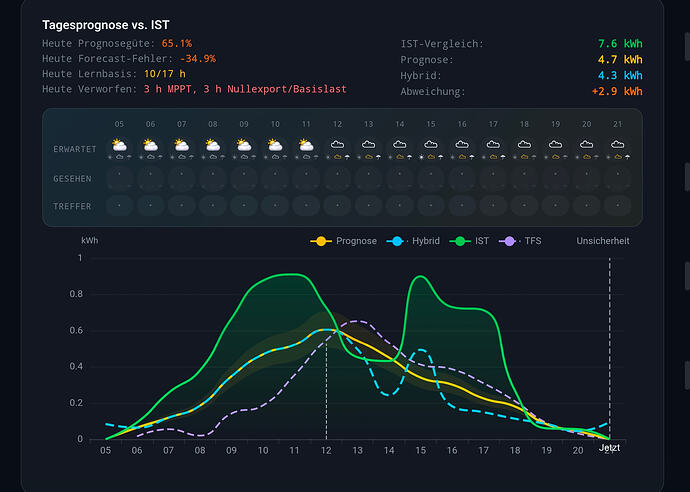Click the Forecast-Fehler value -34.9%
Viewport: 690px width, 492px height.
pyautogui.click(x=198, y=59)
